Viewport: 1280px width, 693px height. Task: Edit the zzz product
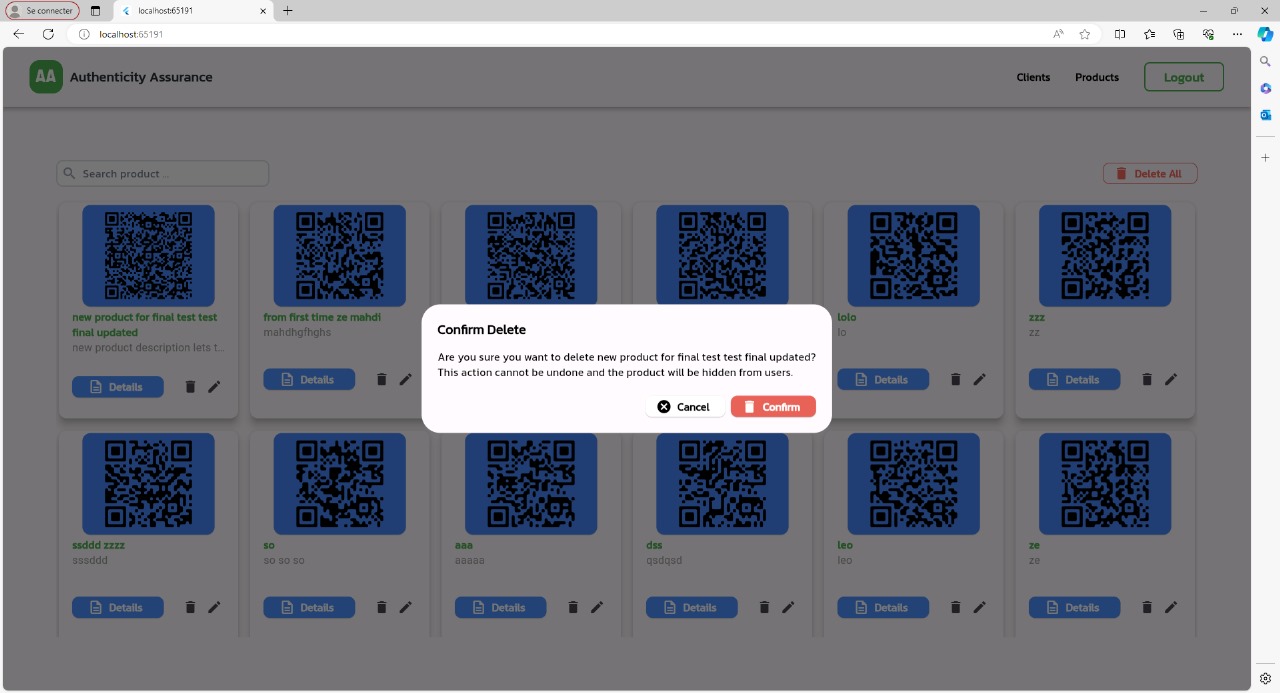[x=1171, y=379]
